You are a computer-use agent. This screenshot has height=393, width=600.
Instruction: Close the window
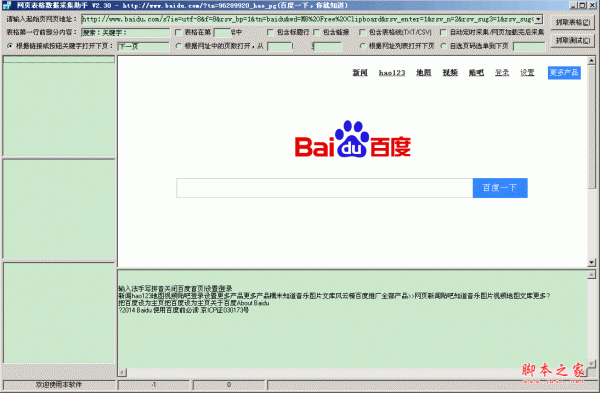(x=592, y=5)
